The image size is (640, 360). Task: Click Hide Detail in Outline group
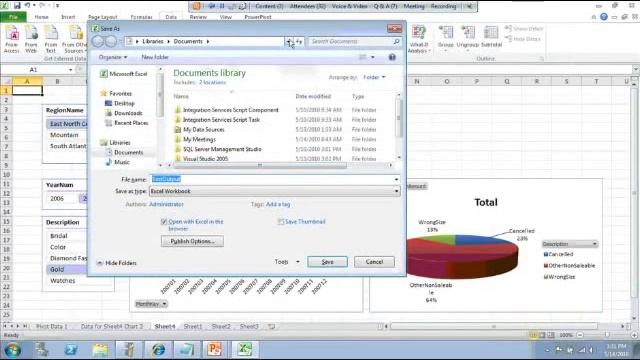[x=523, y=39]
